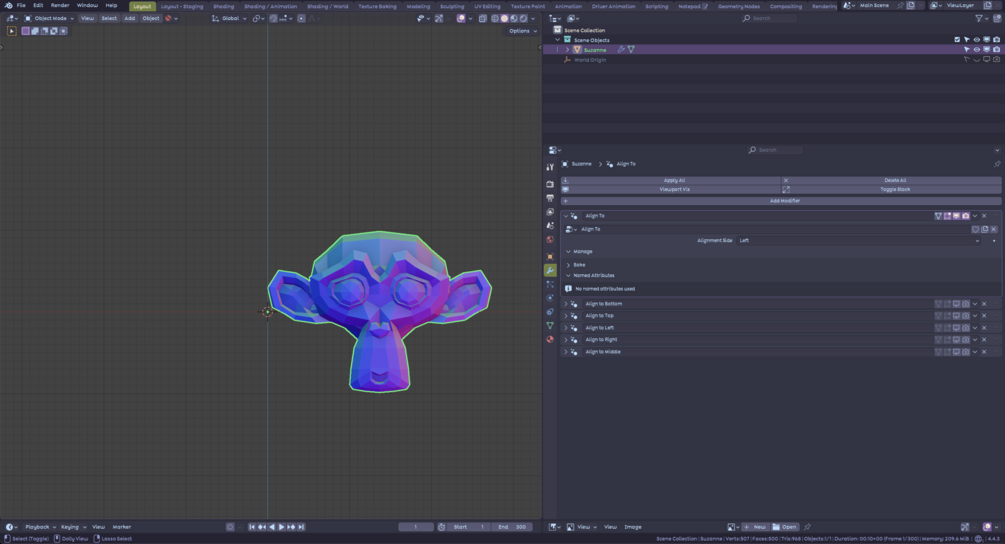Screen dimensions: 1005x544
Task: Open the viewport Add menu
Action: [129, 19]
